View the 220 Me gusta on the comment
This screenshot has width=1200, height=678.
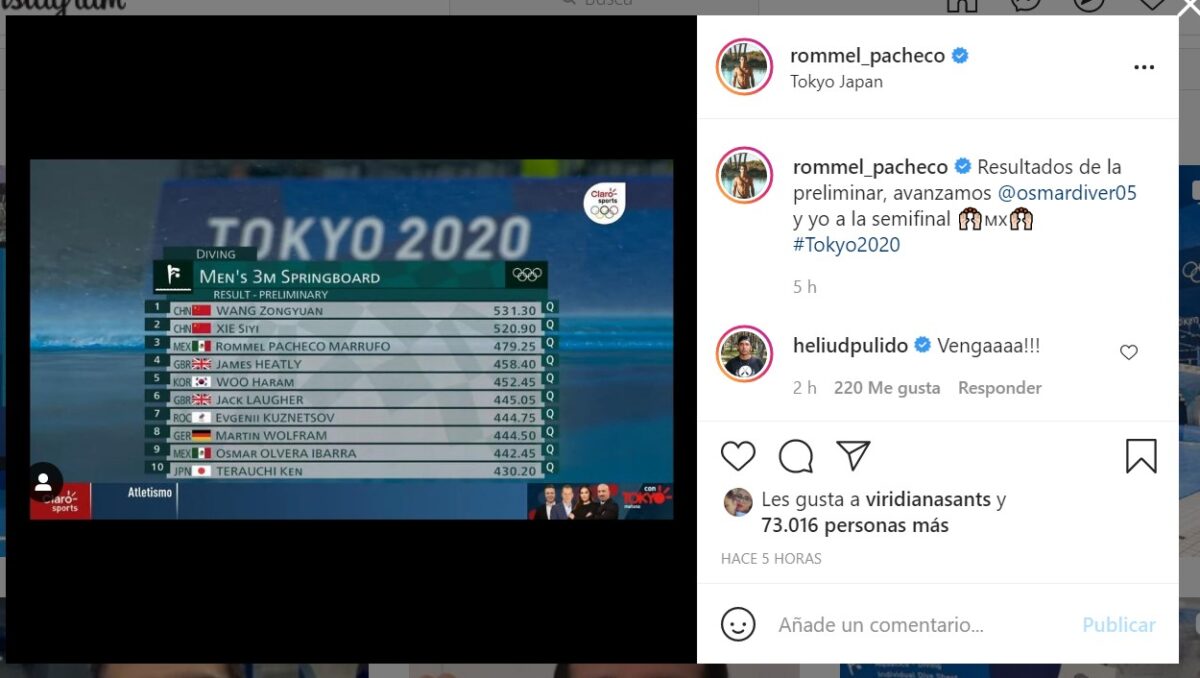pos(887,388)
